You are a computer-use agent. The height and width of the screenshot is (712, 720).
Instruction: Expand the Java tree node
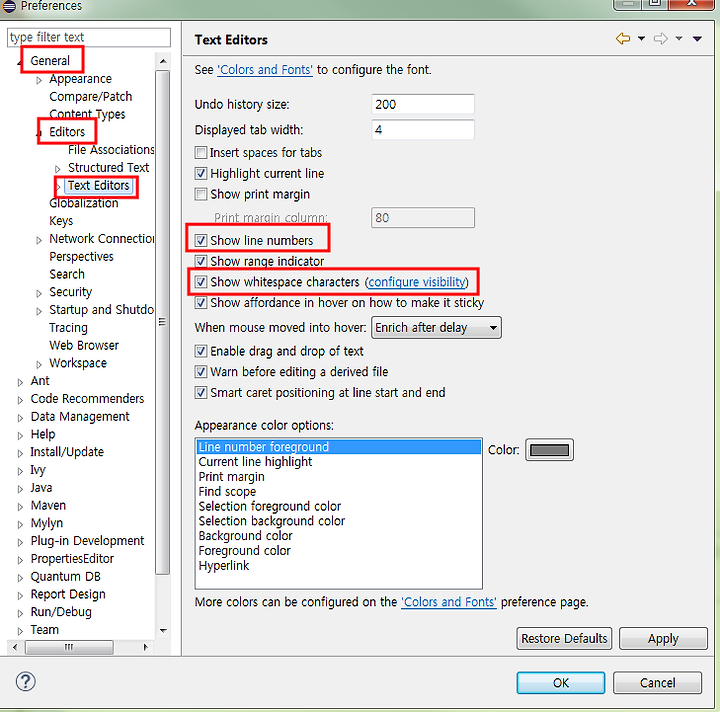[x=20, y=489]
